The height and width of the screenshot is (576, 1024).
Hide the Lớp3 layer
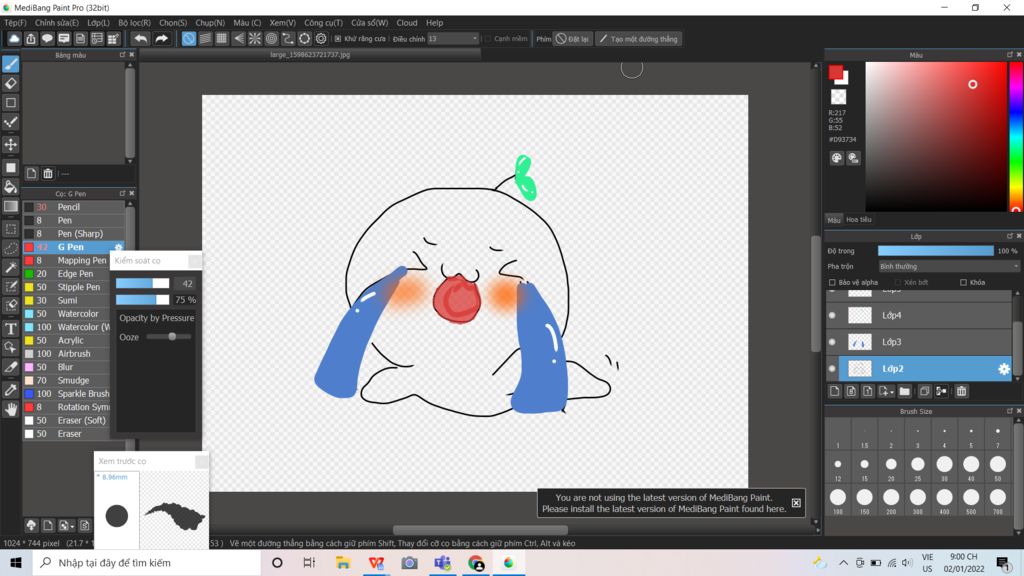click(832, 342)
